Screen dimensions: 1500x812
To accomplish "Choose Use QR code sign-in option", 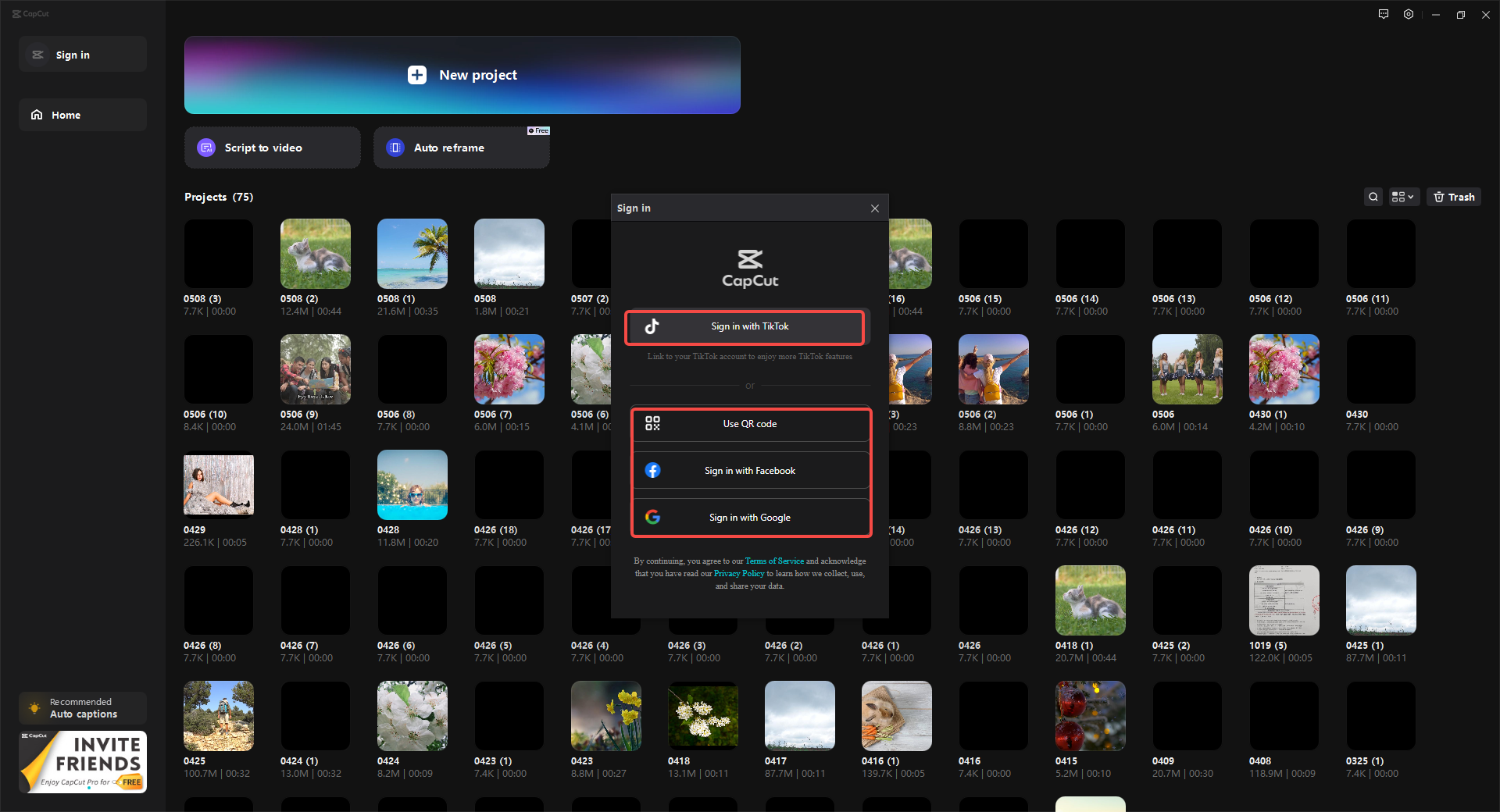I will point(749,424).
